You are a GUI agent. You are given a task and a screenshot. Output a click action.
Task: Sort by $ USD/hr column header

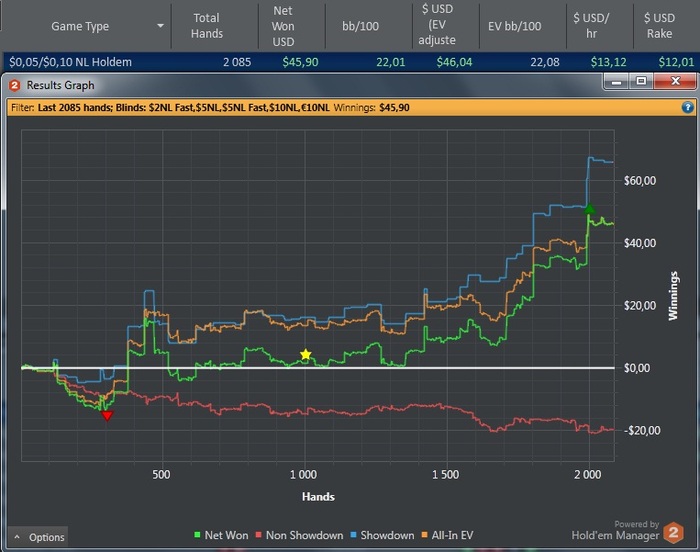(592, 26)
